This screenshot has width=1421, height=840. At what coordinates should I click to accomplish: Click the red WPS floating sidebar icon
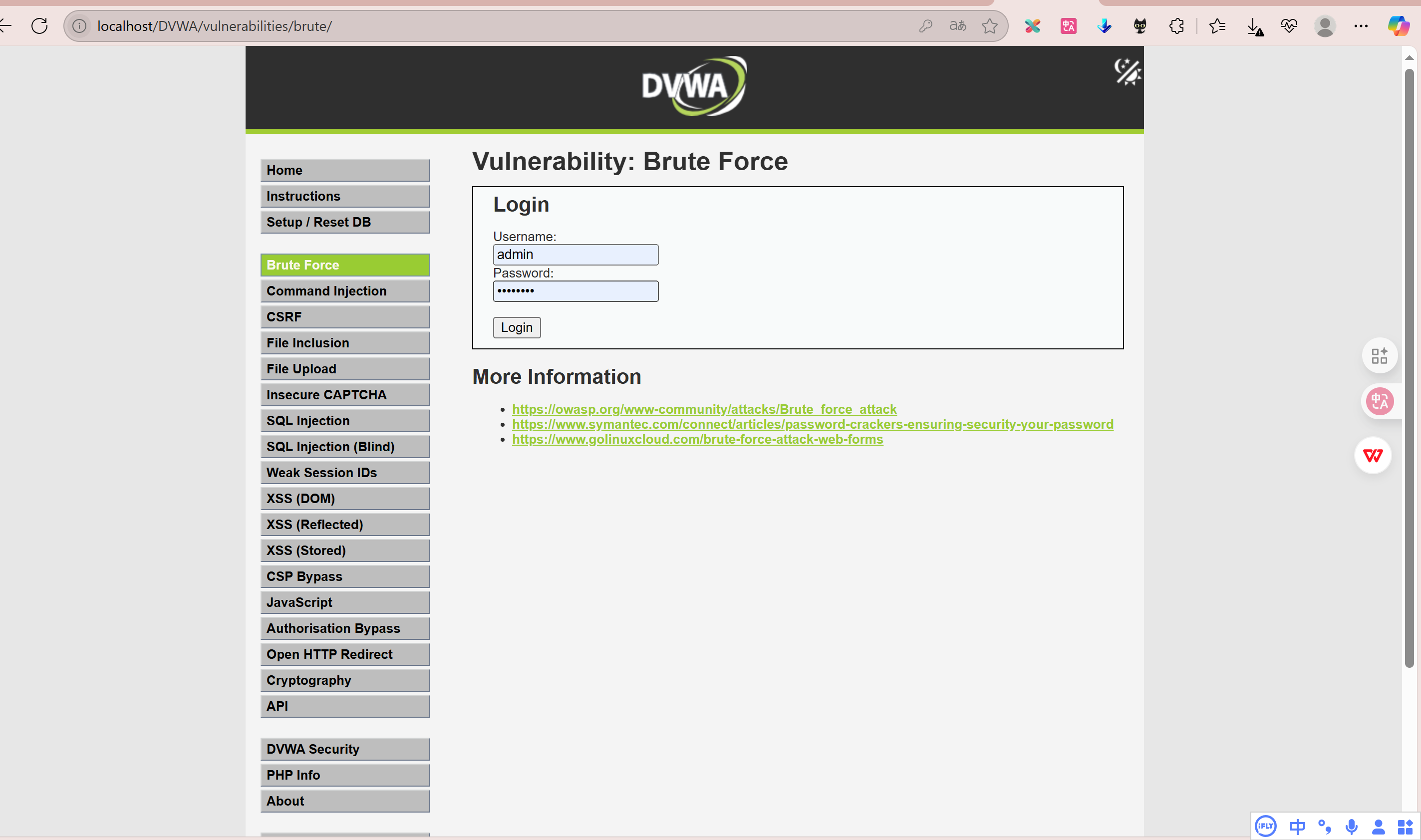[1372, 456]
